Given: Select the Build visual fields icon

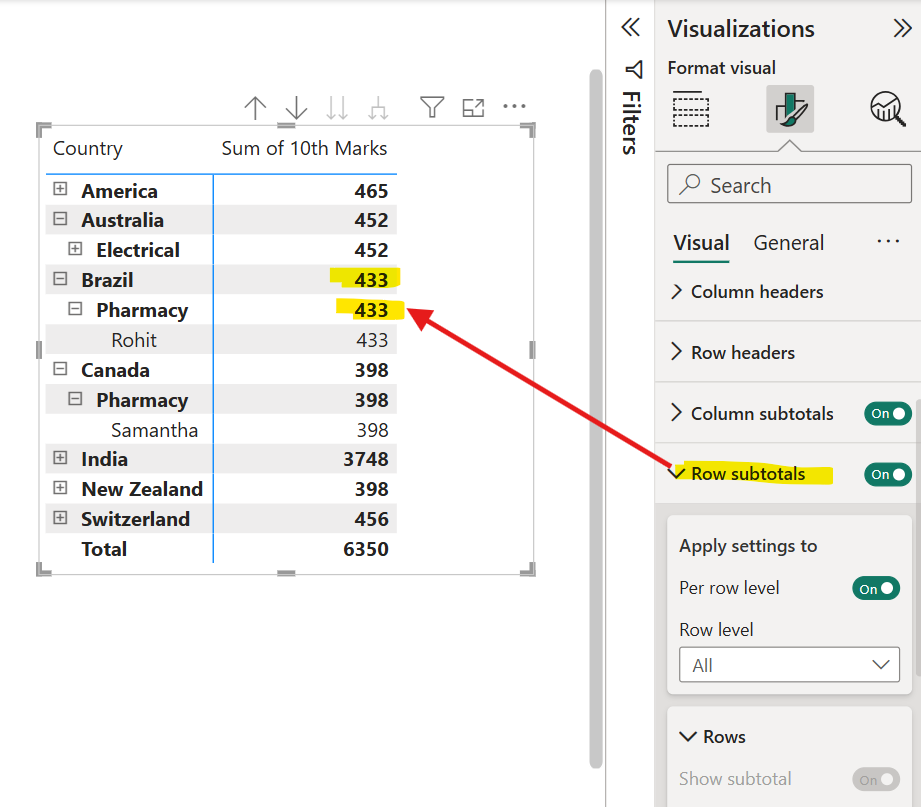Looking at the screenshot, I should coord(691,109).
